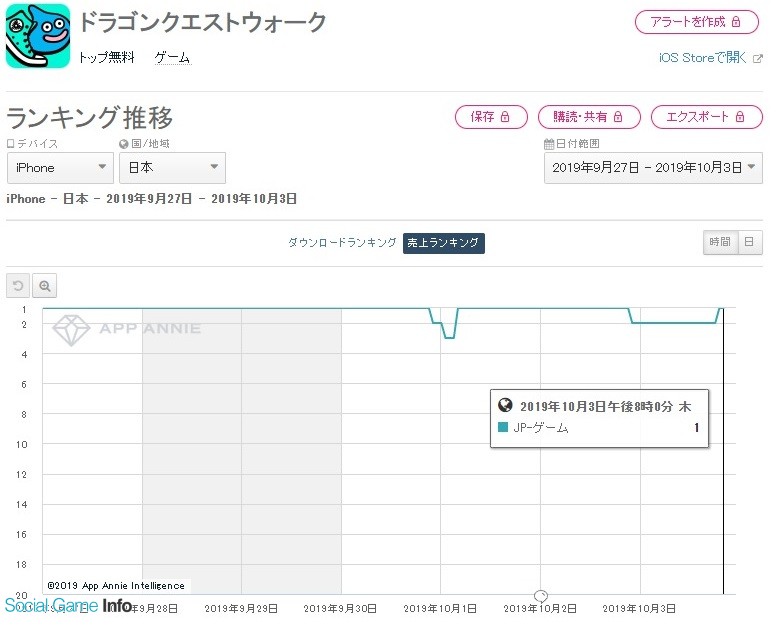Click the timeline handle on the chart's bottom axis
770x618 pixels.
[541, 596]
